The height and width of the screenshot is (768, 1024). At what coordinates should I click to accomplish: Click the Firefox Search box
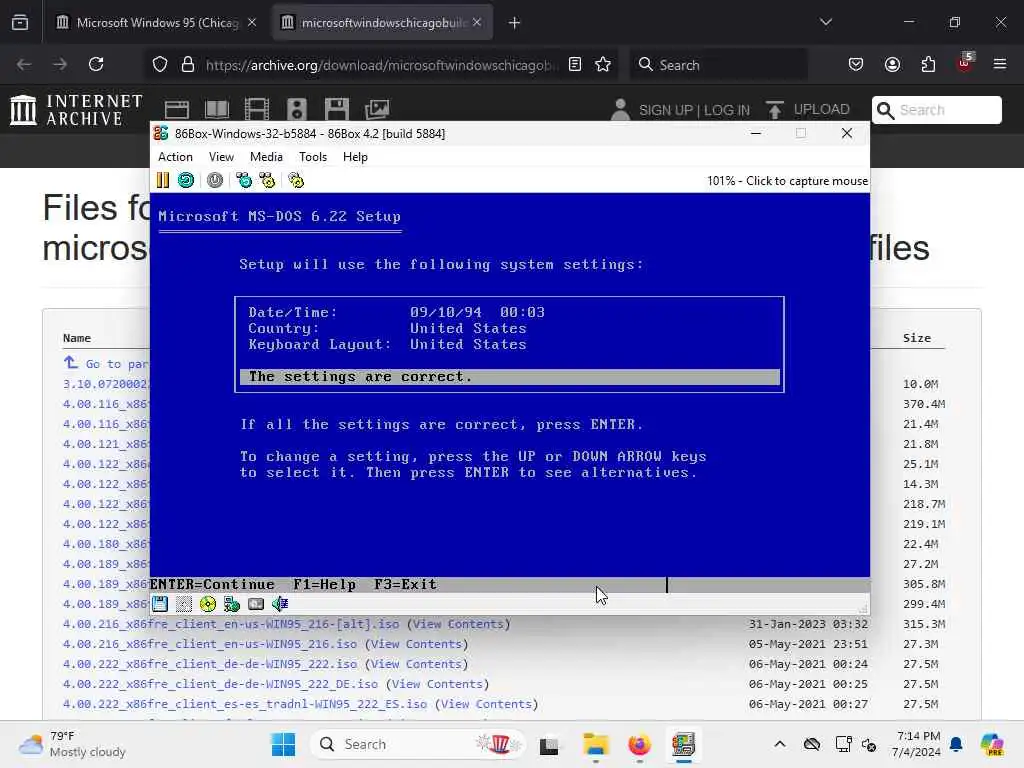(718, 65)
